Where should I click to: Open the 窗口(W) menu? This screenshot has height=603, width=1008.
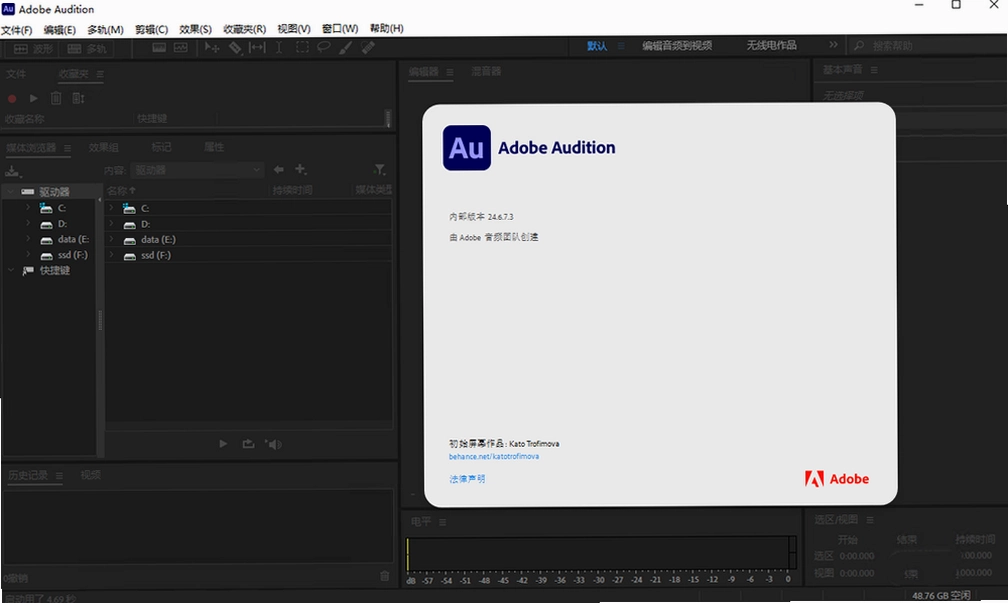(x=340, y=29)
